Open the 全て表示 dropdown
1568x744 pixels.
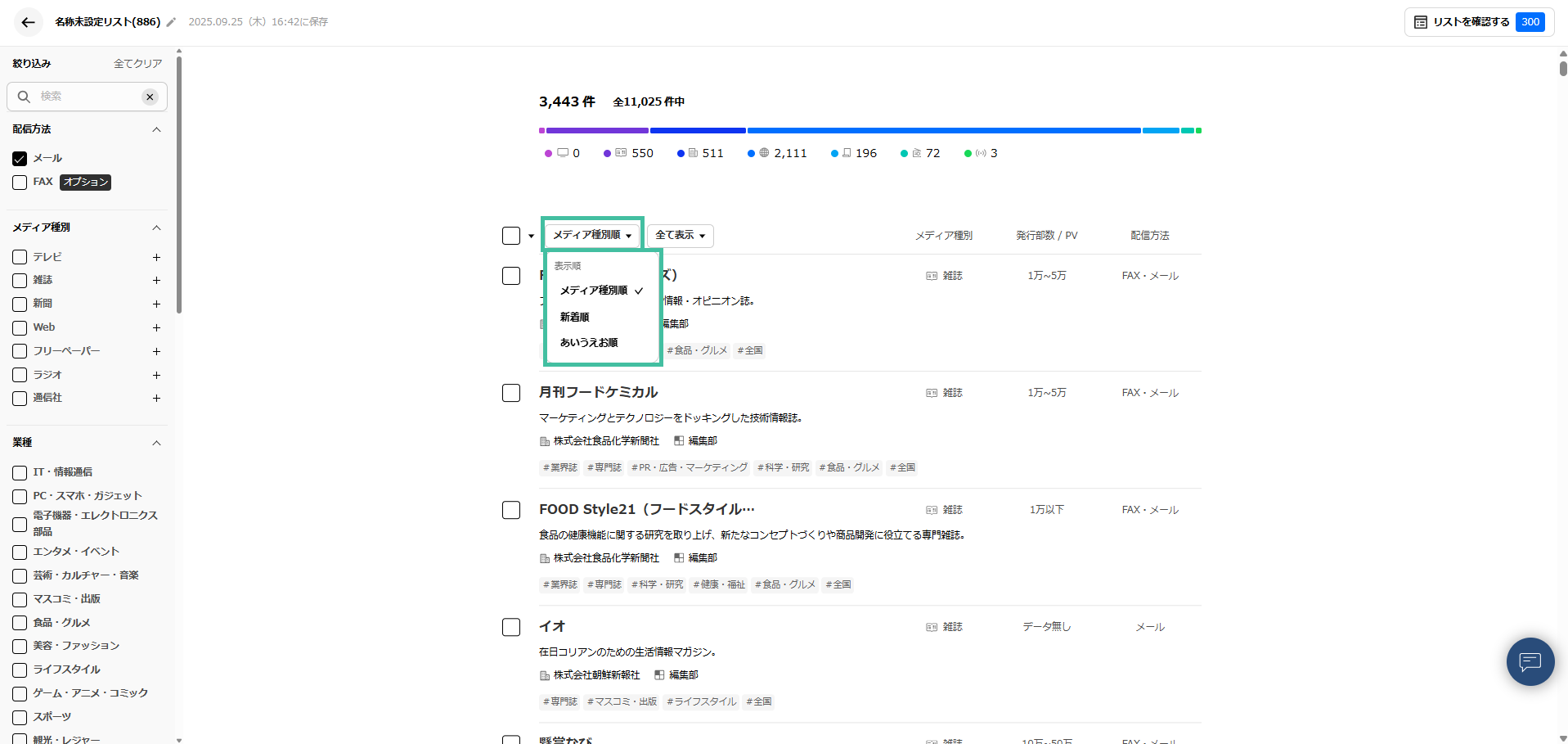(x=679, y=235)
